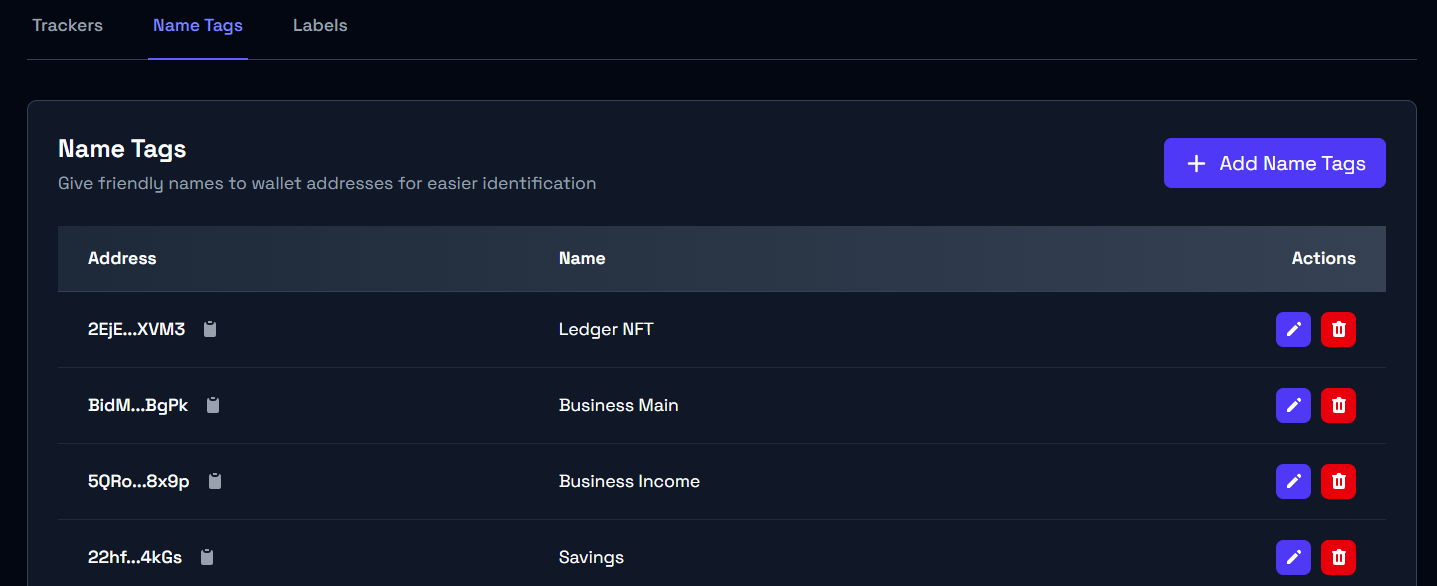
Task: Edit the Ledger NFT name tag
Action: tap(1293, 329)
